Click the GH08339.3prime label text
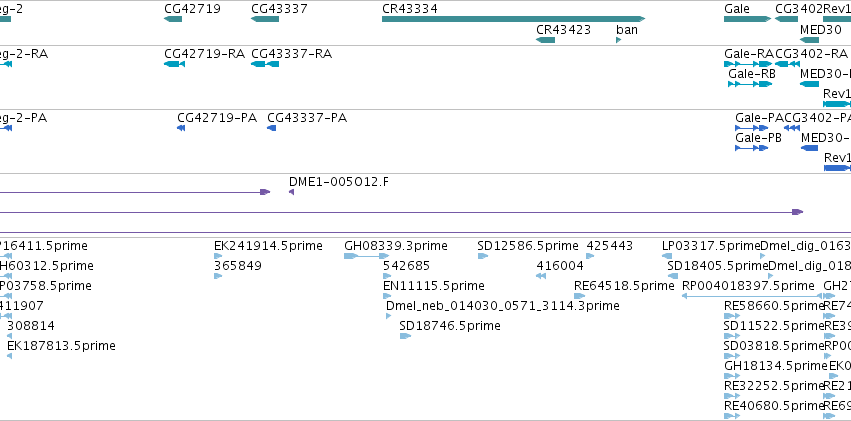This screenshot has width=851, height=421. click(x=396, y=246)
